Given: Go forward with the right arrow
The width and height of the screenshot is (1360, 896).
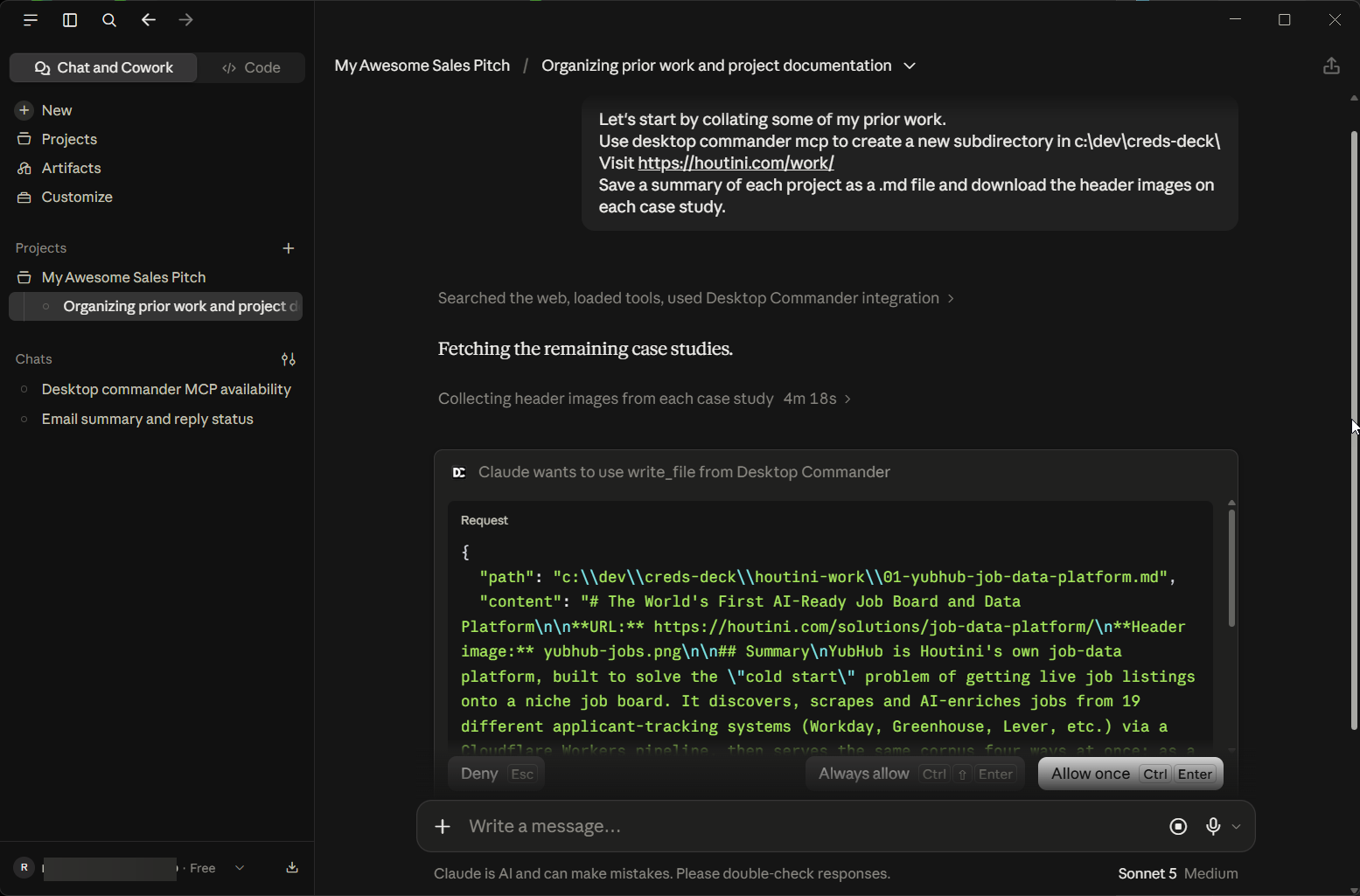Looking at the screenshot, I should (x=185, y=20).
